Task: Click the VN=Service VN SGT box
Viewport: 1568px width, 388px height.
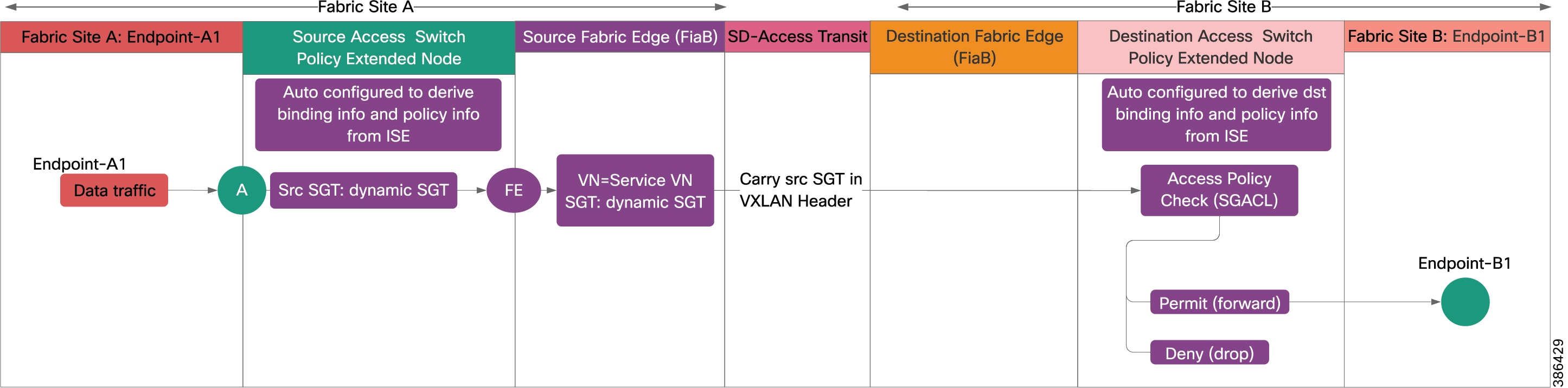Action: [x=635, y=190]
